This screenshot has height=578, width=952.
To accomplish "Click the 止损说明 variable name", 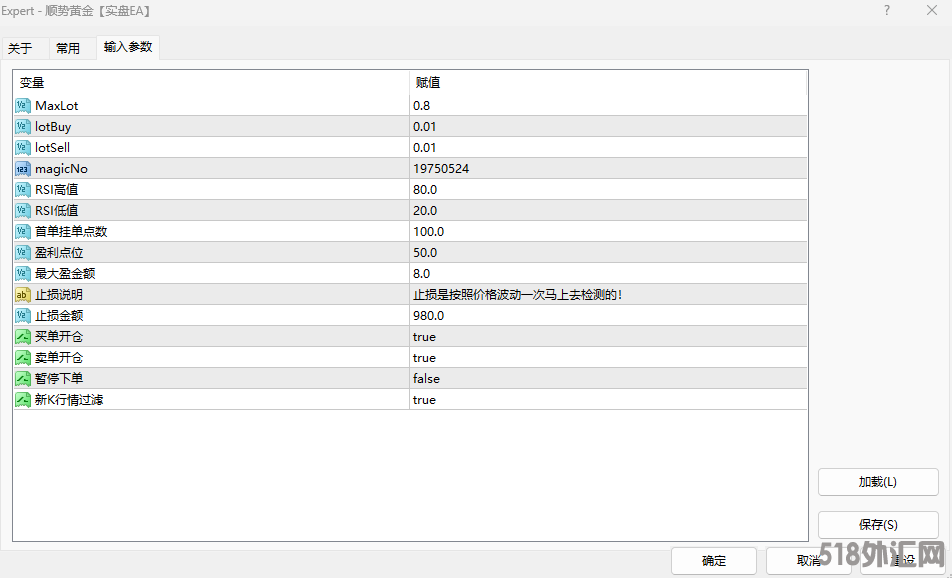I will pyautogui.click(x=59, y=294).
